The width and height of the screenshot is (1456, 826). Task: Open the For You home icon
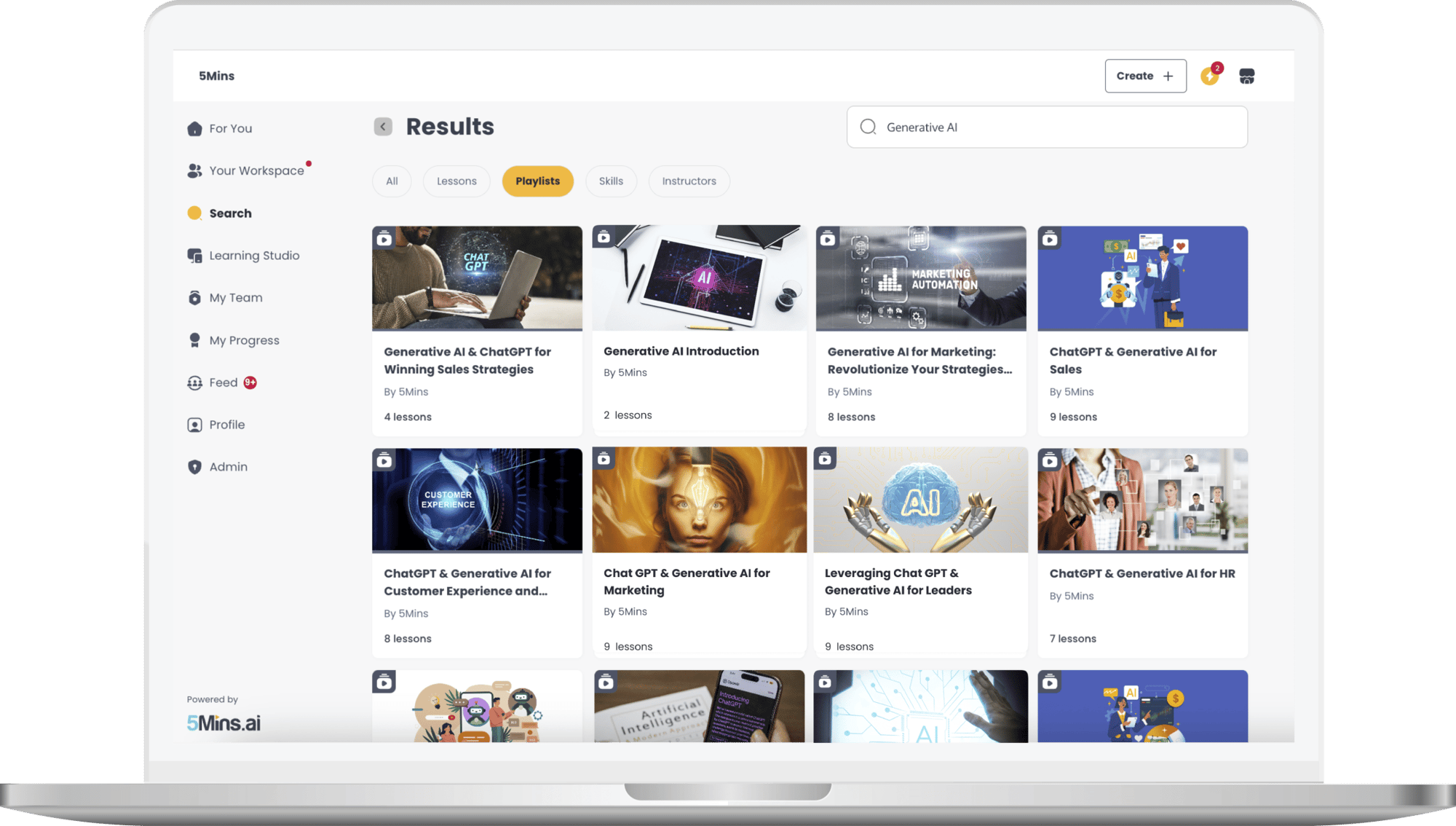click(x=194, y=129)
